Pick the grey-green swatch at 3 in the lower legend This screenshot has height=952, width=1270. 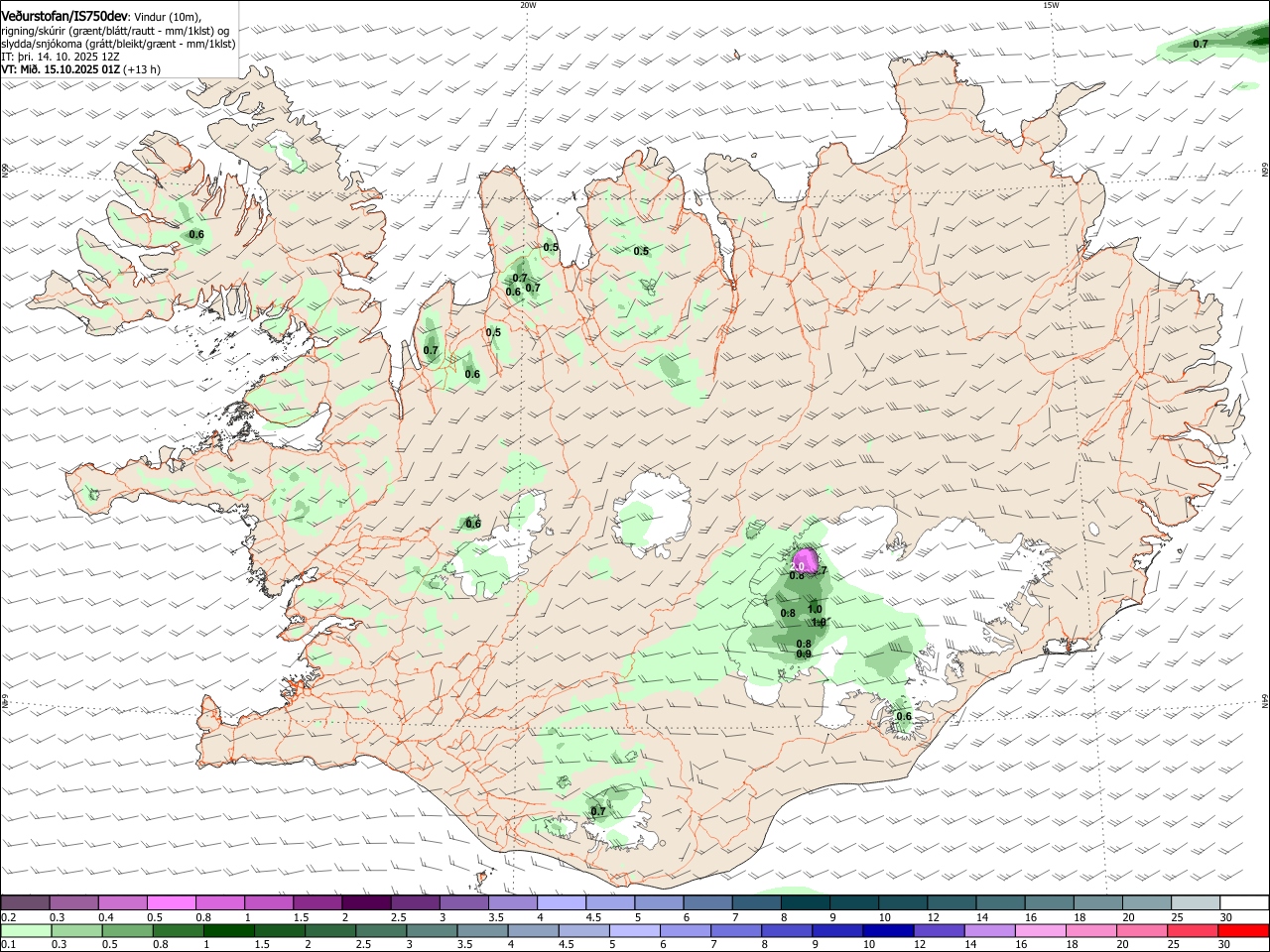[x=432, y=930]
